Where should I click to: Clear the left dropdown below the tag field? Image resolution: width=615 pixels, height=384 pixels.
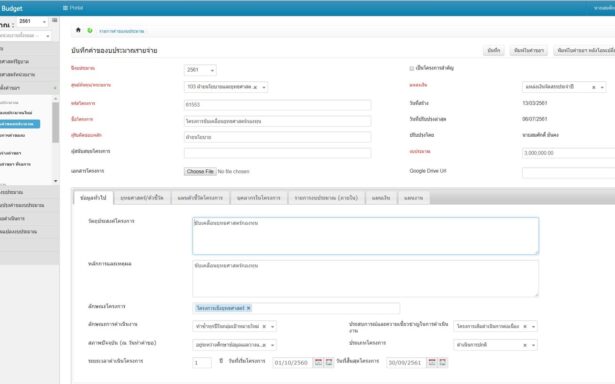coord(264,326)
